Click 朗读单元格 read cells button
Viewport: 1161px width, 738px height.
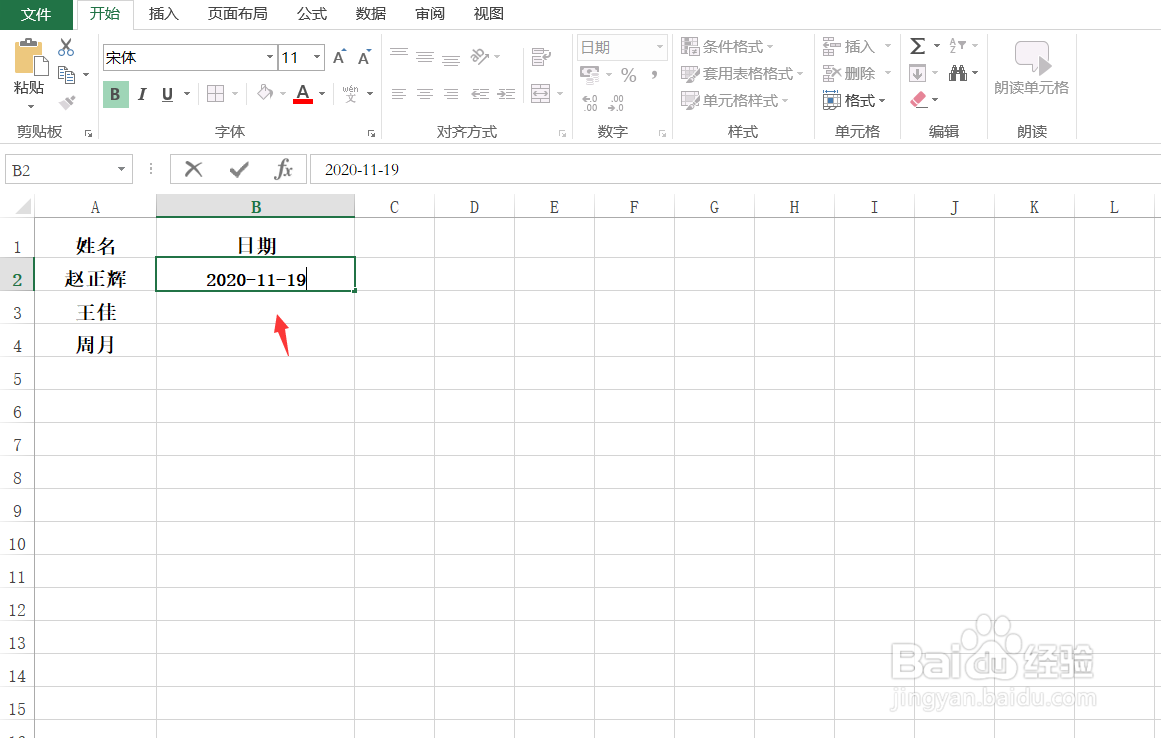click(x=1031, y=68)
